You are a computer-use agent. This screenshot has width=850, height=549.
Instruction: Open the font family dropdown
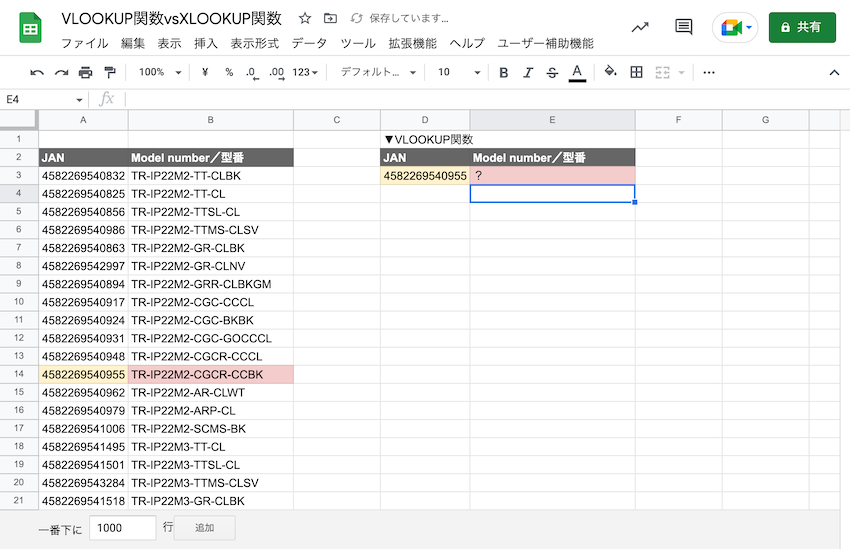pyautogui.click(x=378, y=72)
